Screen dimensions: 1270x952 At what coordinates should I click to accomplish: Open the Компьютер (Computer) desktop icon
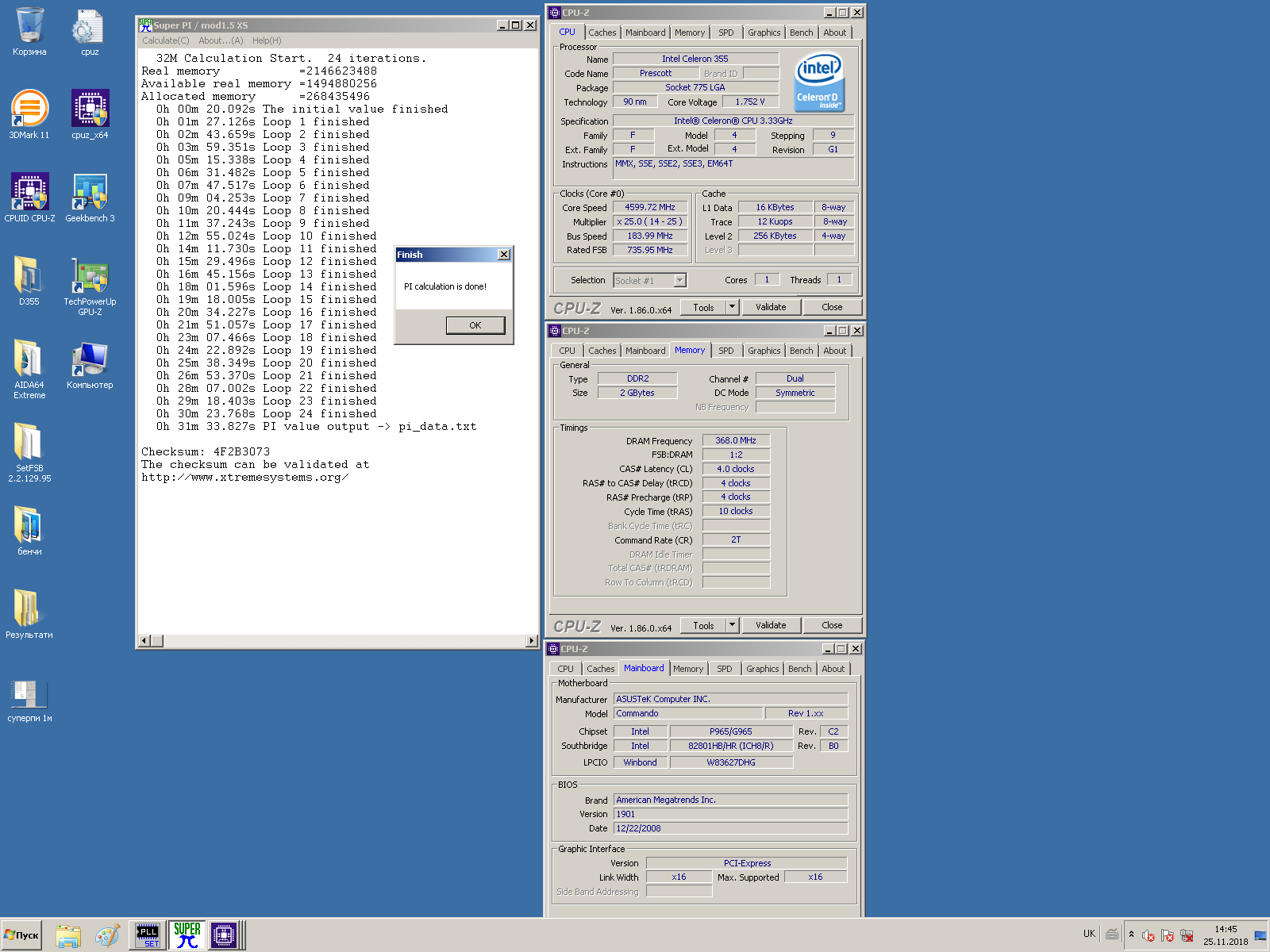click(x=90, y=365)
